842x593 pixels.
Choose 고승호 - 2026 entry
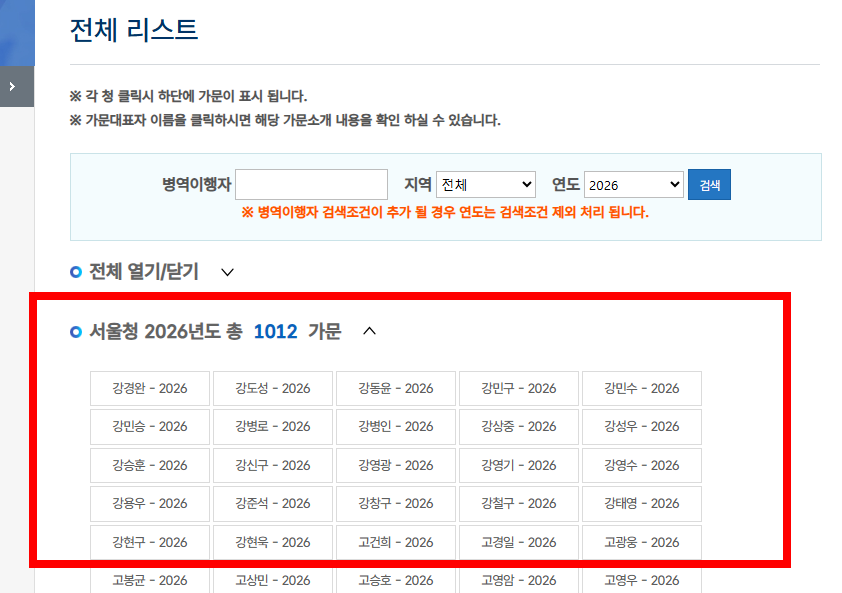(x=396, y=580)
